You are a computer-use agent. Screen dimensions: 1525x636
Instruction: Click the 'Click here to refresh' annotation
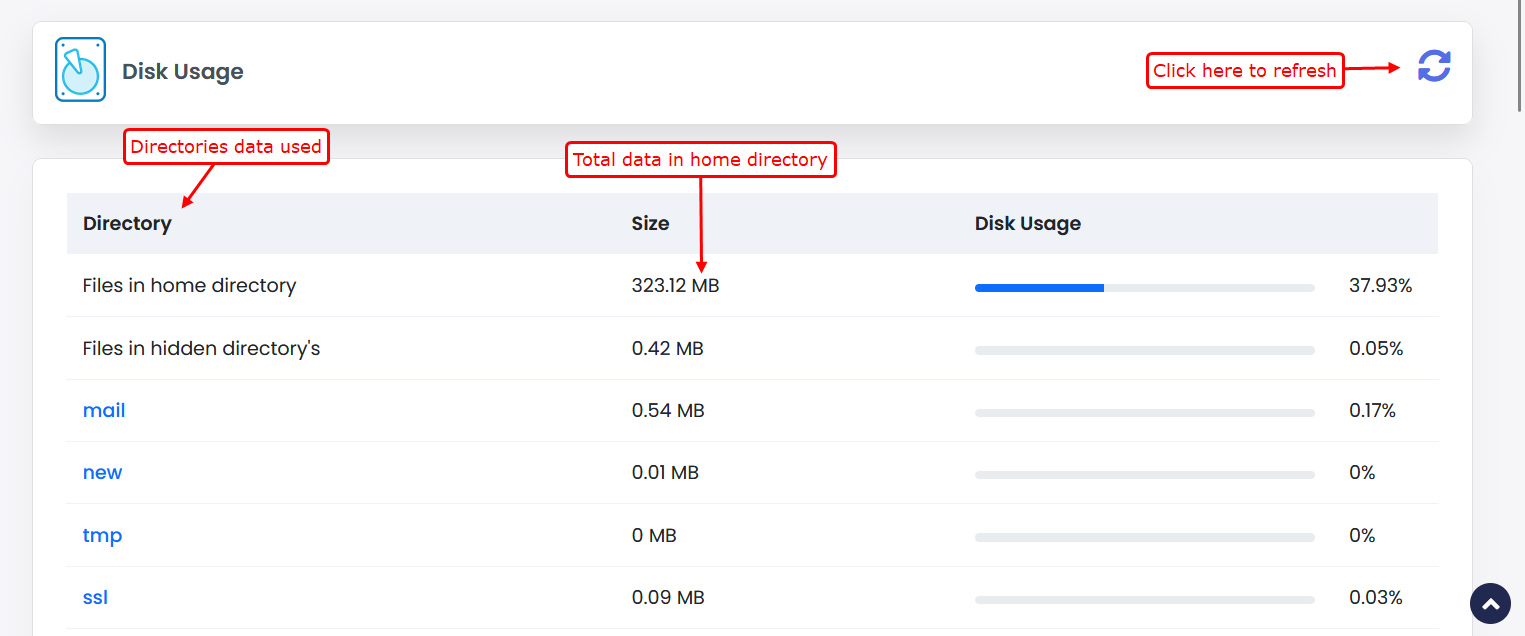(x=1244, y=71)
